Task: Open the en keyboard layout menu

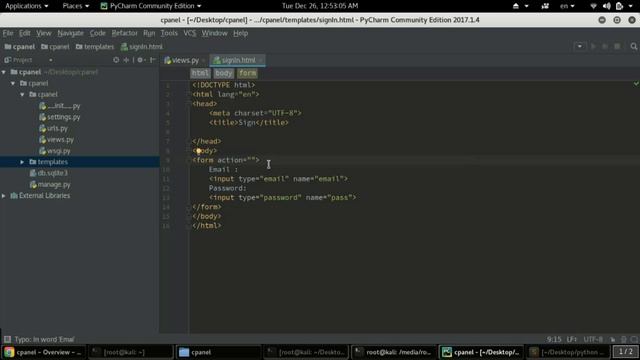Action: point(567,6)
